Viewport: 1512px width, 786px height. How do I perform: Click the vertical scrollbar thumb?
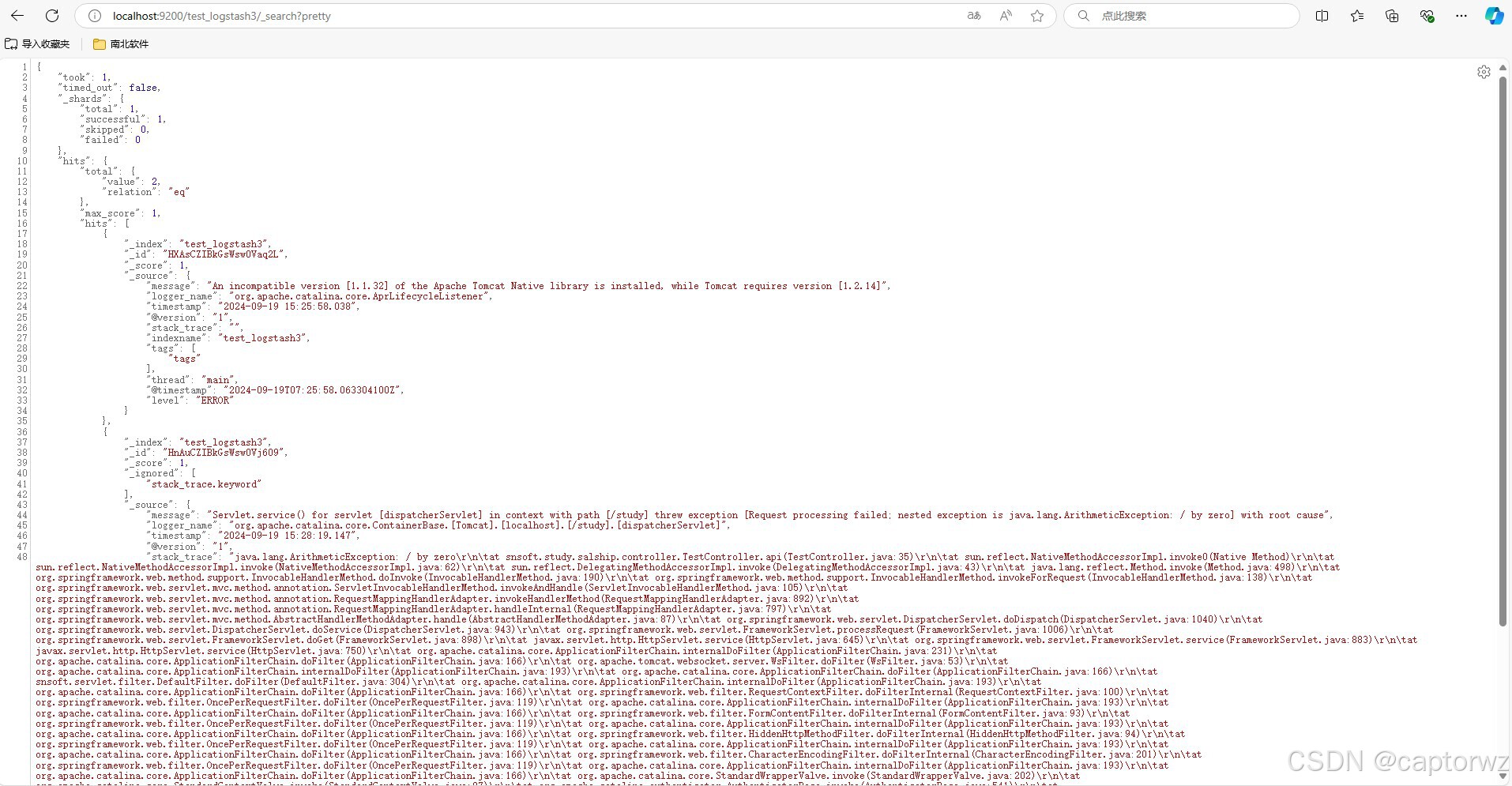tap(1503, 352)
